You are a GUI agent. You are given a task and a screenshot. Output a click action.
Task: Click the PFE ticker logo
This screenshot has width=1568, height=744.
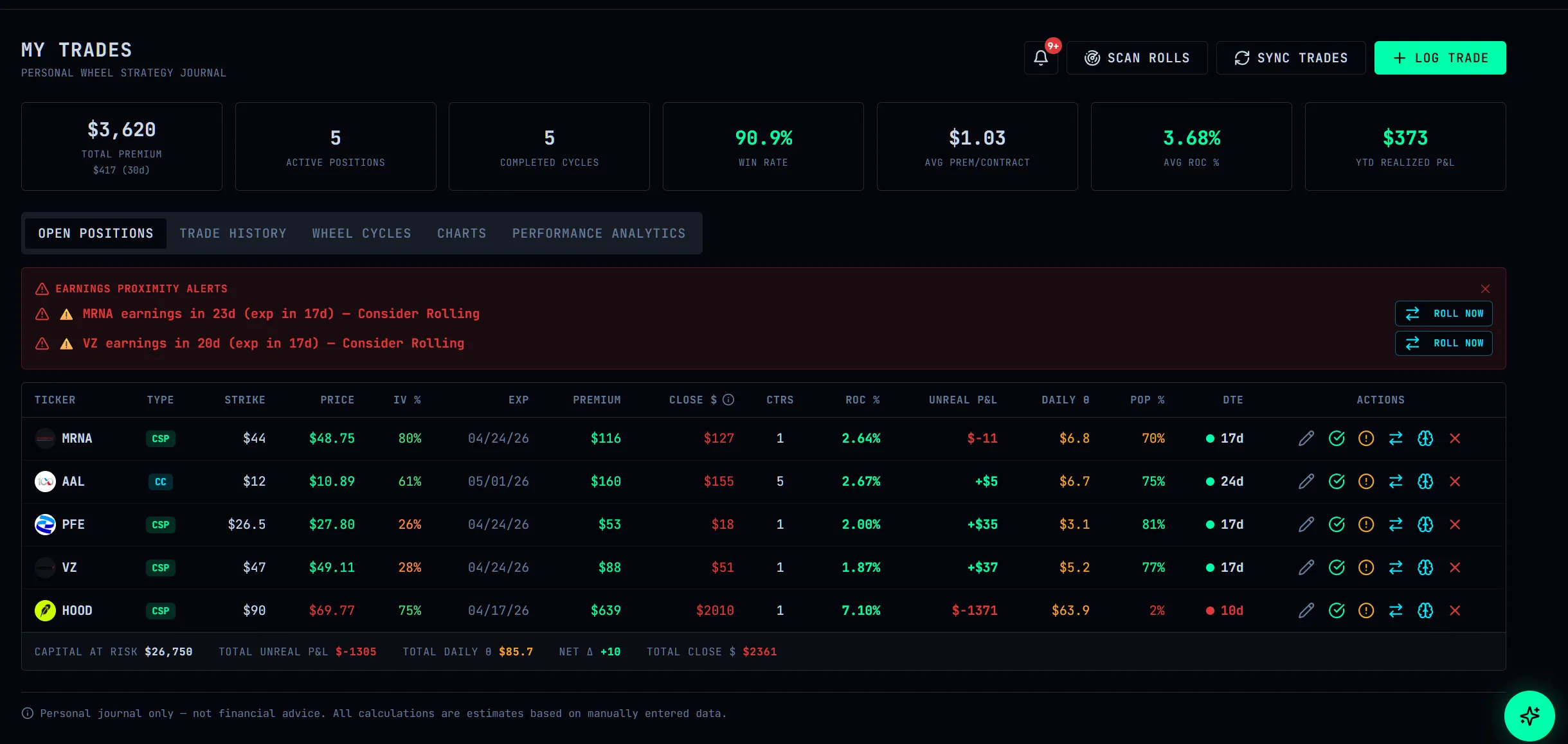click(x=45, y=524)
